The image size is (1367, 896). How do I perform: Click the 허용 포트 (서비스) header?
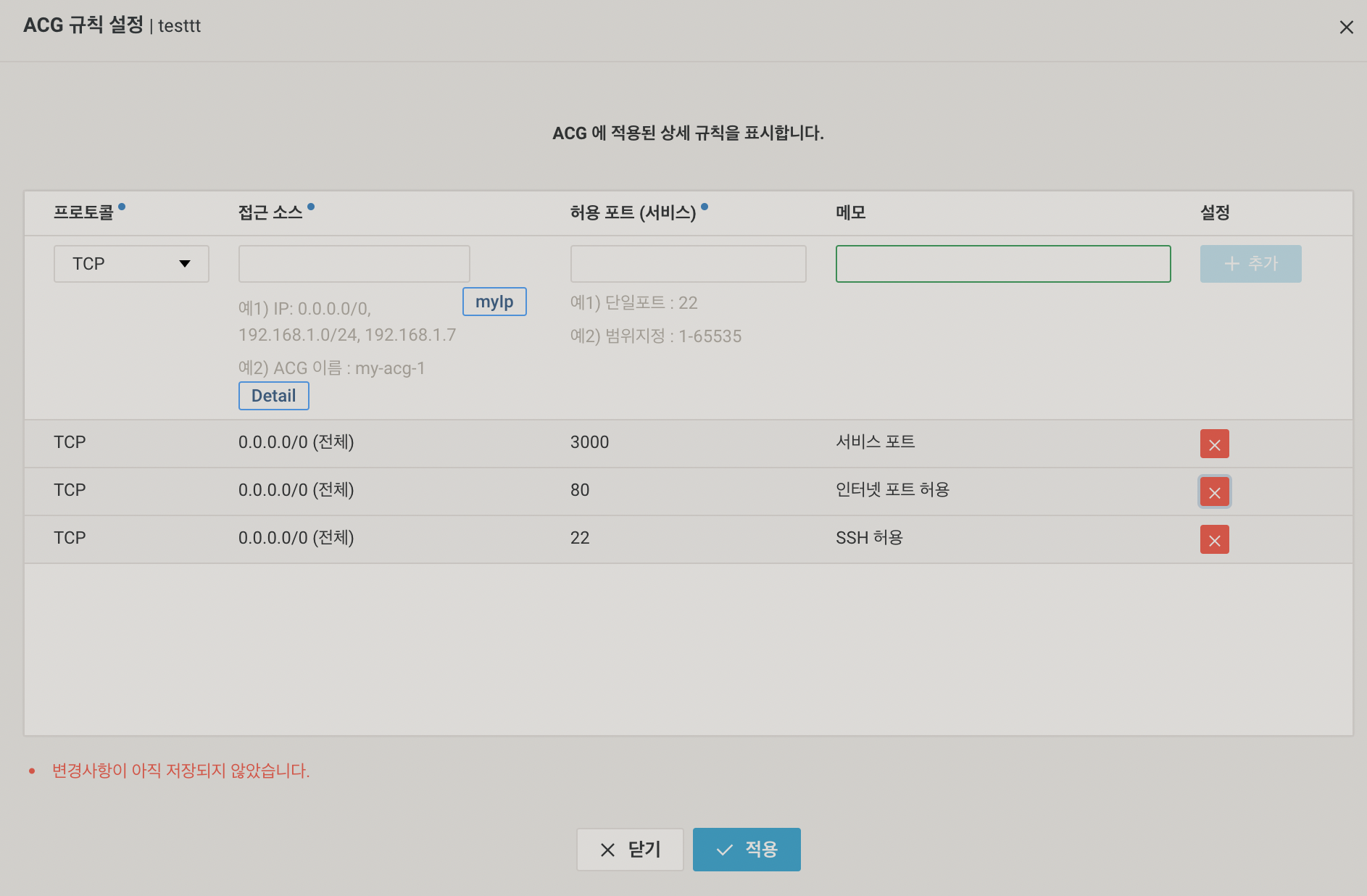pyautogui.click(x=633, y=212)
